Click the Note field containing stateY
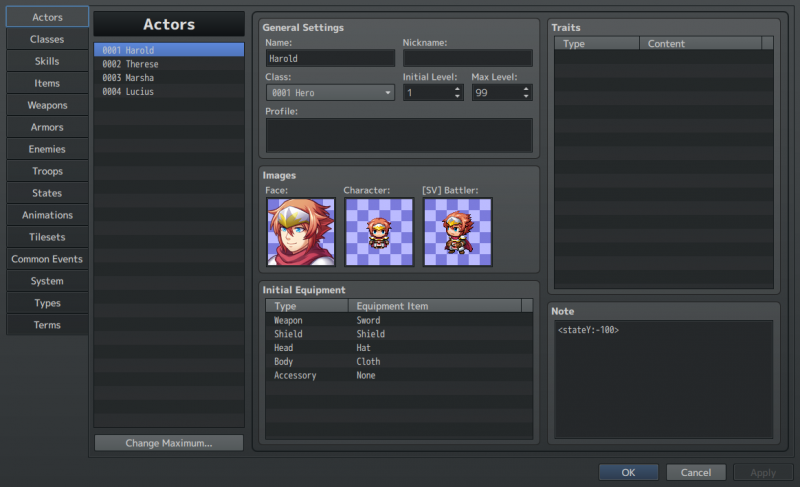 tap(663, 379)
